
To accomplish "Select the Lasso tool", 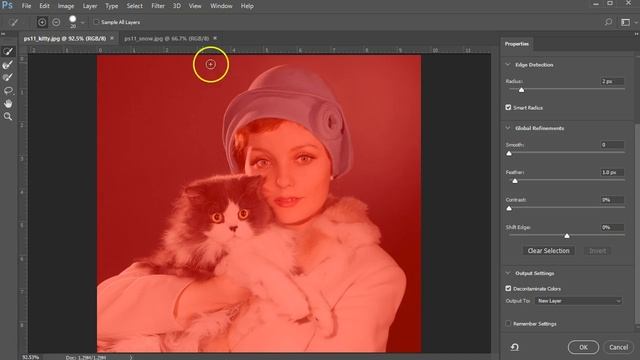I will (x=8, y=90).
